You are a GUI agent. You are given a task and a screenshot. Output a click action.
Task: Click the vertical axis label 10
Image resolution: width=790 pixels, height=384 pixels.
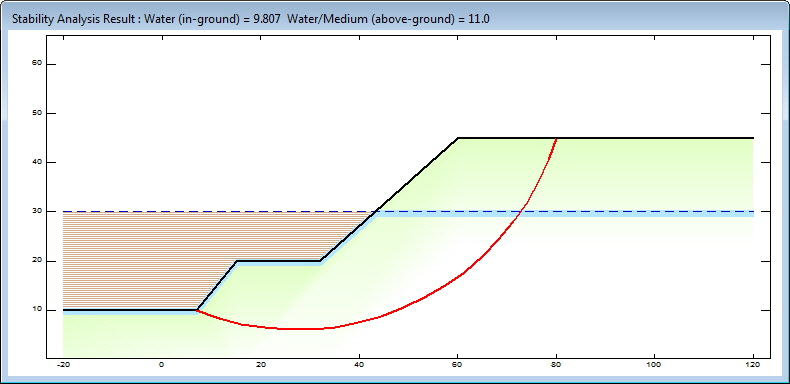click(36, 310)
